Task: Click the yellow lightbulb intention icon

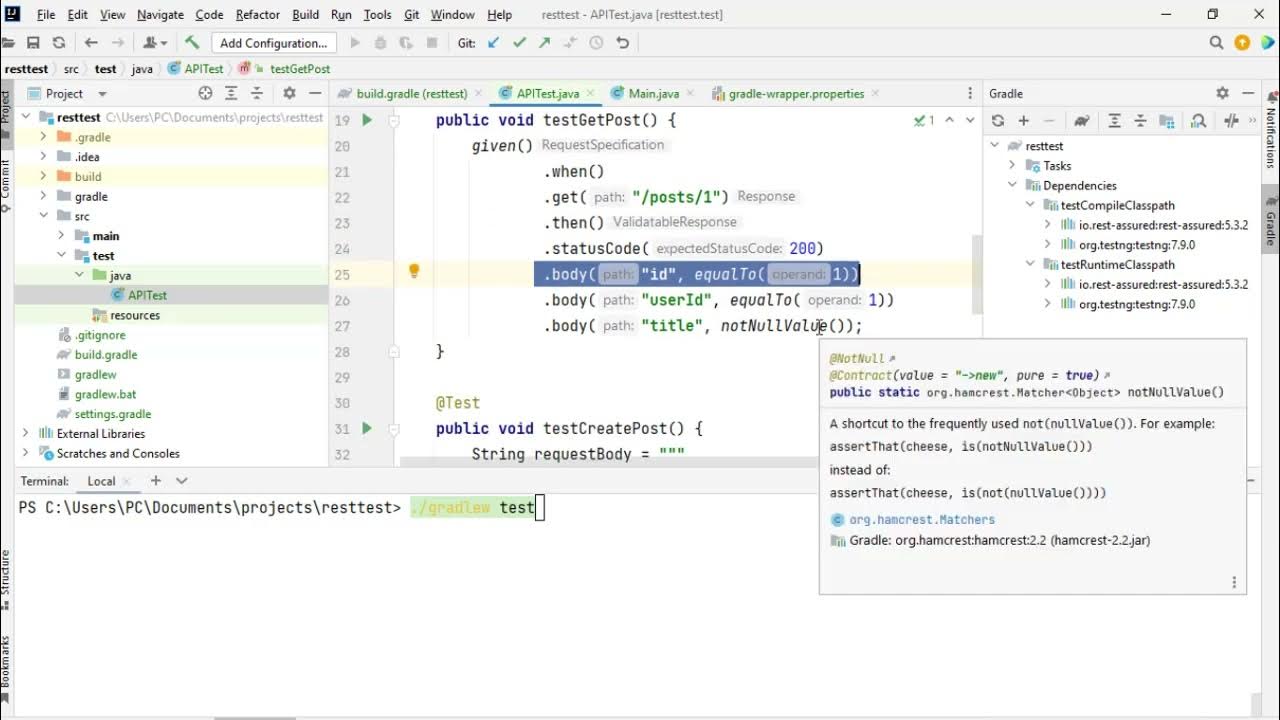Action: pos(414,271)
